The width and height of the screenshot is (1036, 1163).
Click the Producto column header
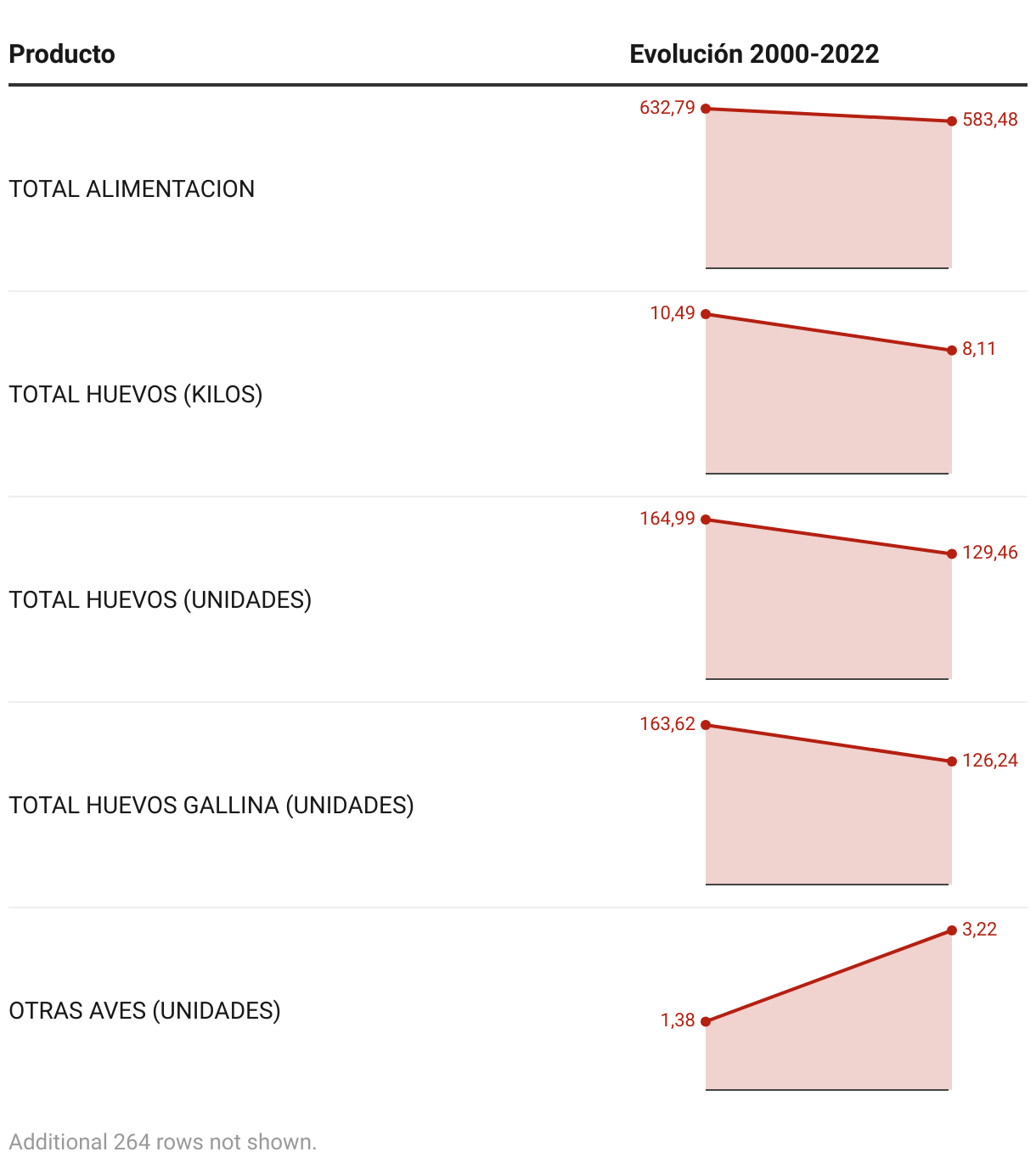pyautogui.click(x=62, y=54)
